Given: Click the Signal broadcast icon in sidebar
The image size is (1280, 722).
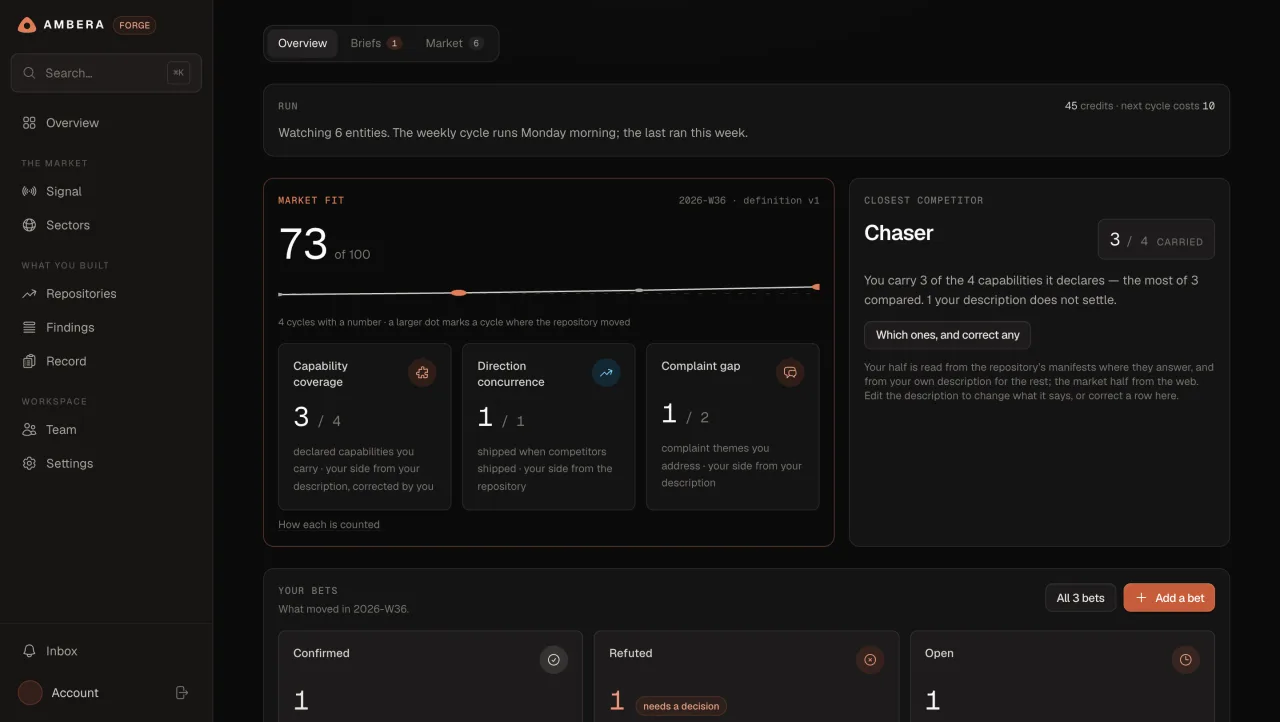Looking at the screenshot, I should click(29, 191).
